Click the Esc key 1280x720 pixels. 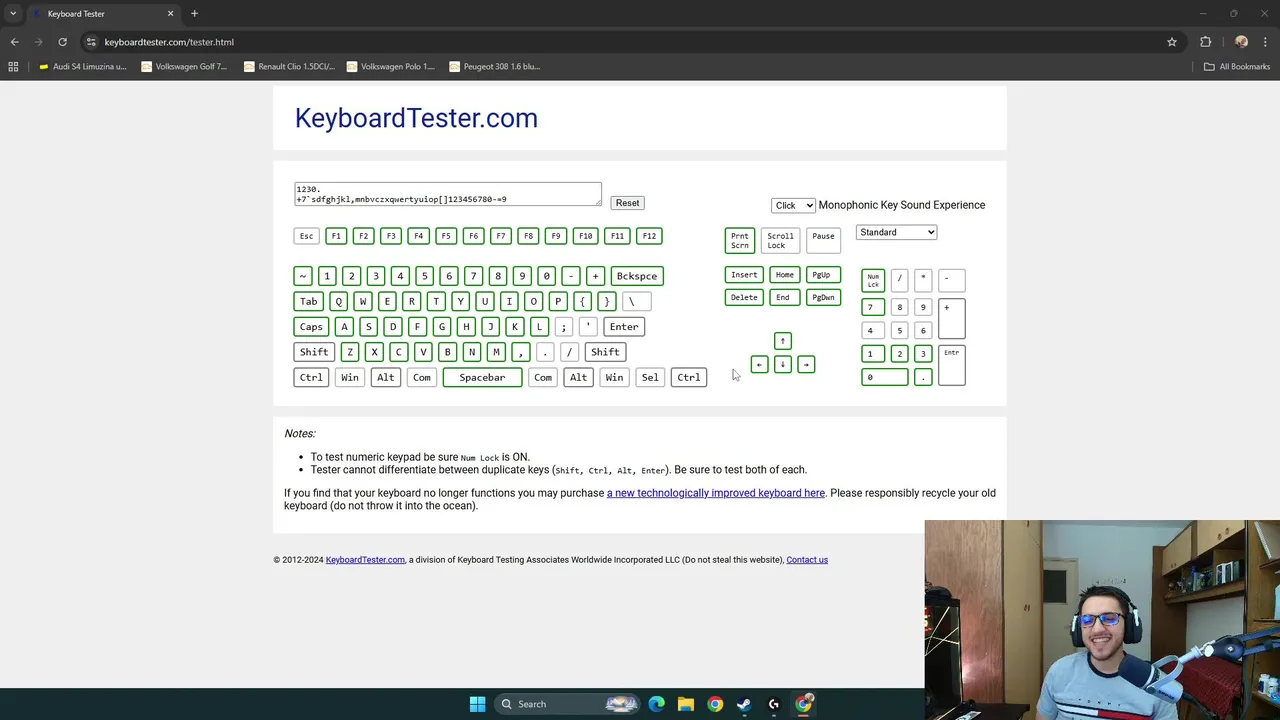(306, 236)
